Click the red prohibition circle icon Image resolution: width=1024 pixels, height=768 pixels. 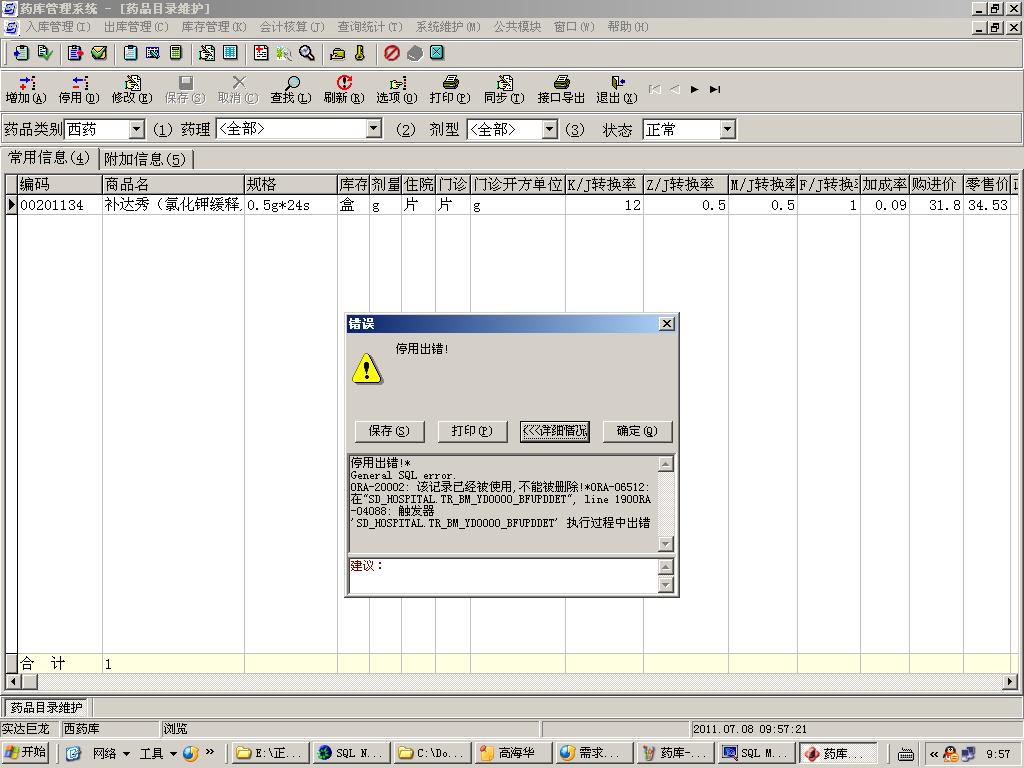point(392,53)
